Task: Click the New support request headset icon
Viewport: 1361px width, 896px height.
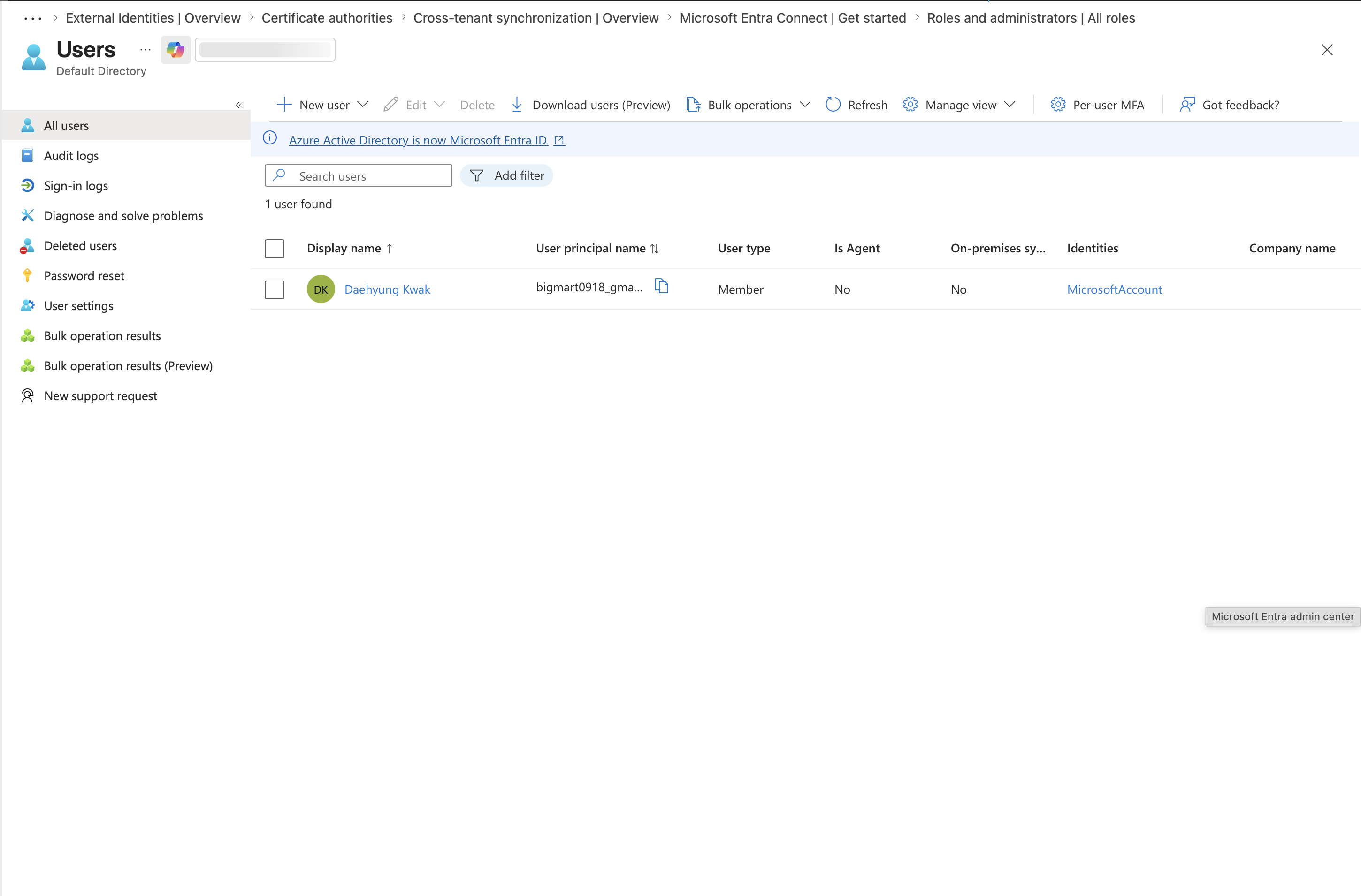Action: 27,395
